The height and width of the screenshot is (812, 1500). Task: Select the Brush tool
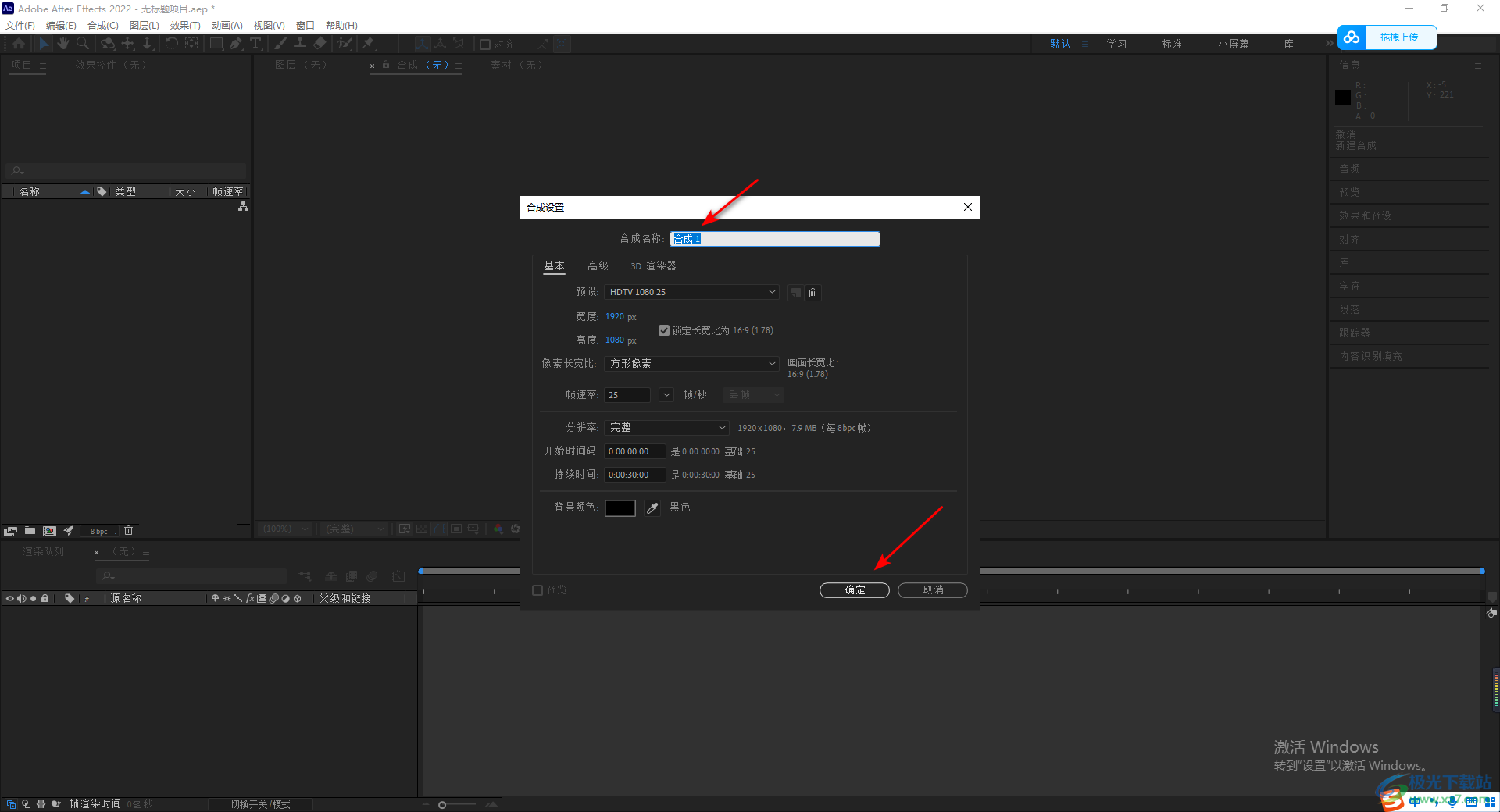tap(280, 44)
